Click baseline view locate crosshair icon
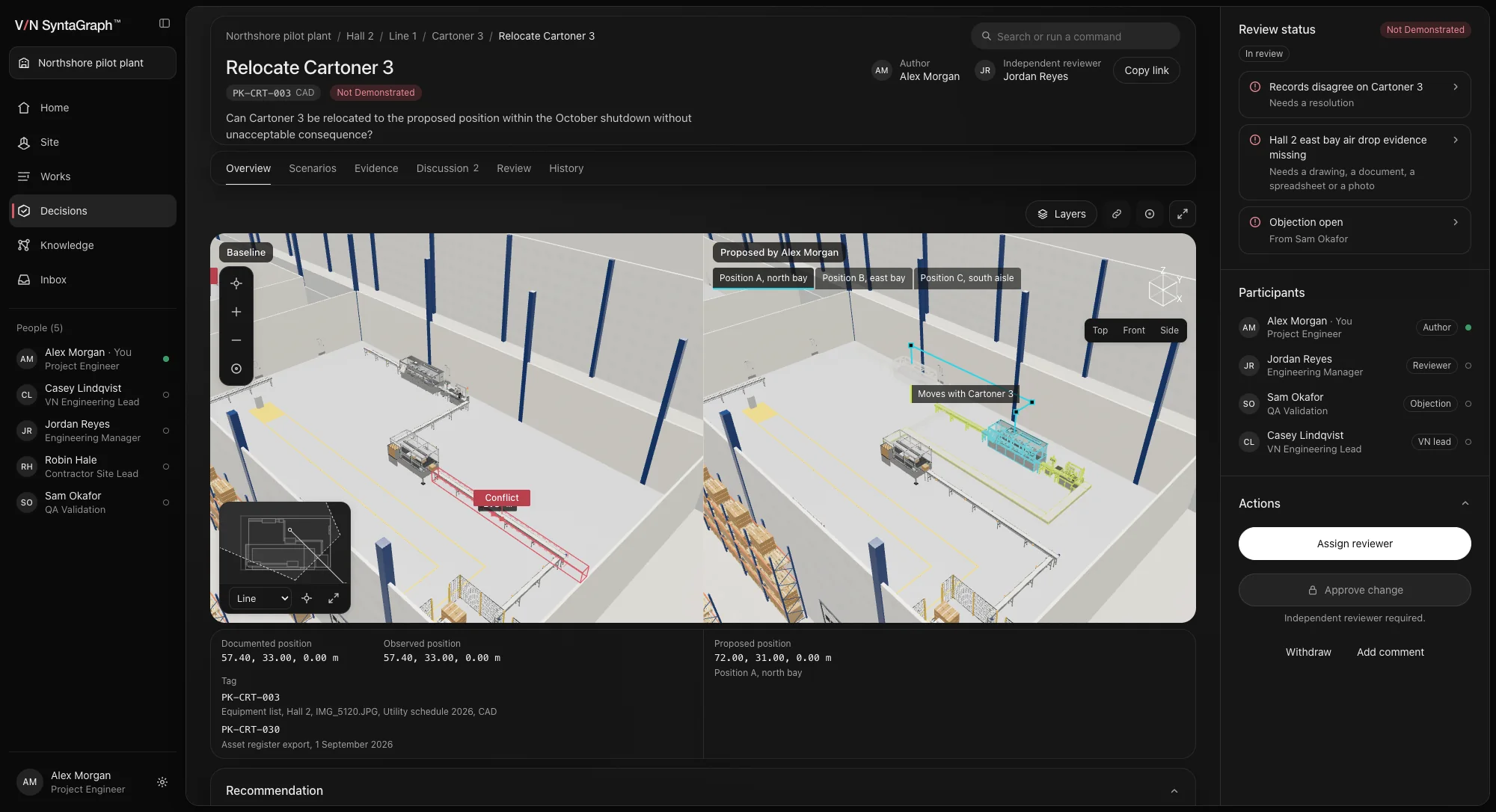The height and width of the screenshot is (812, 1496). pos(236,283)
